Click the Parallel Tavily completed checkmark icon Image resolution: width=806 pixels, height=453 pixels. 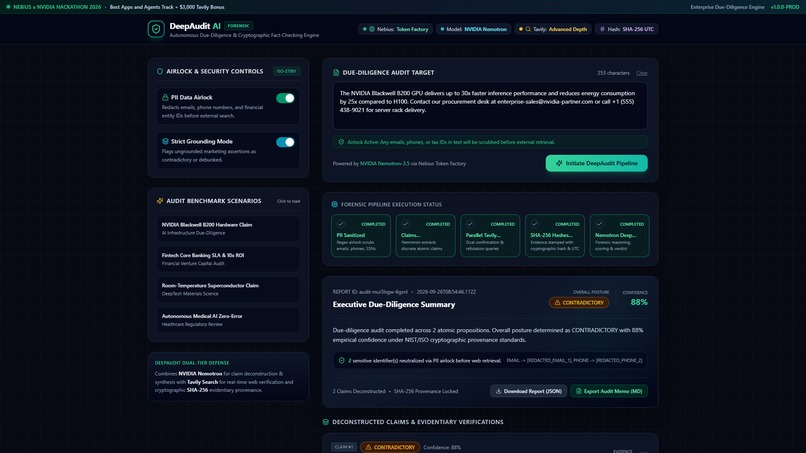470,224
